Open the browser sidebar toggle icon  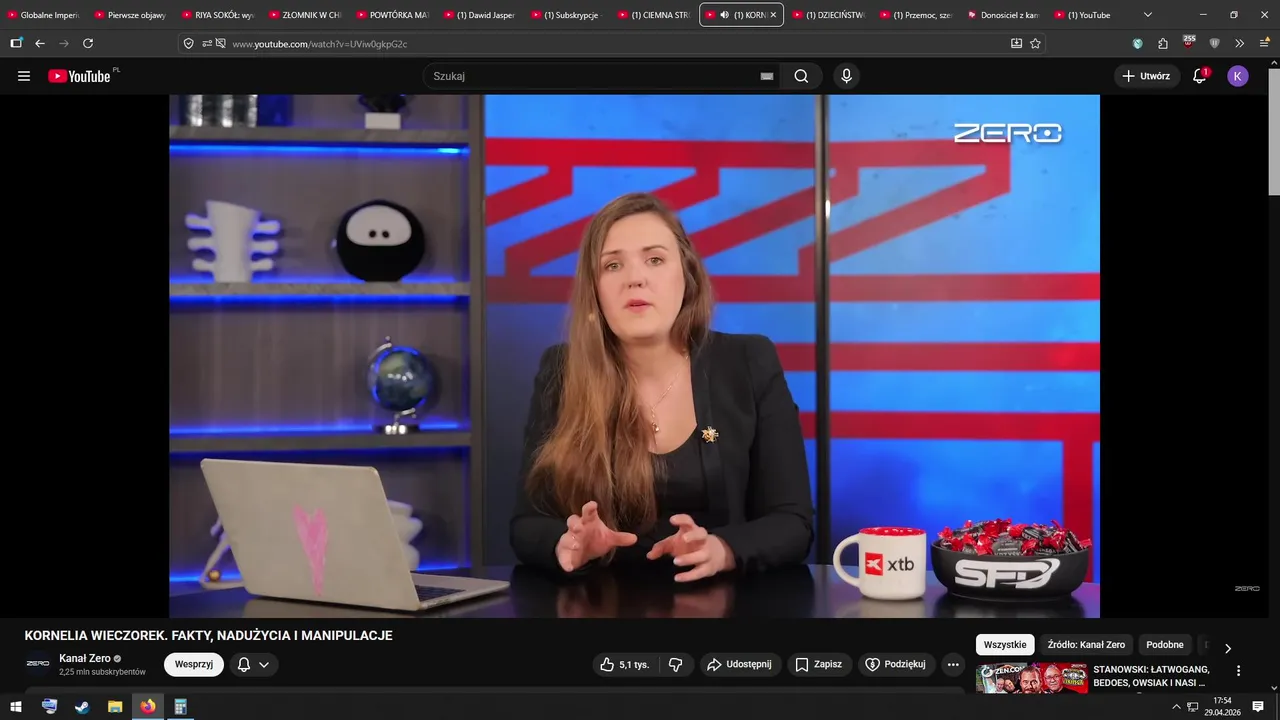coord(16,43)
